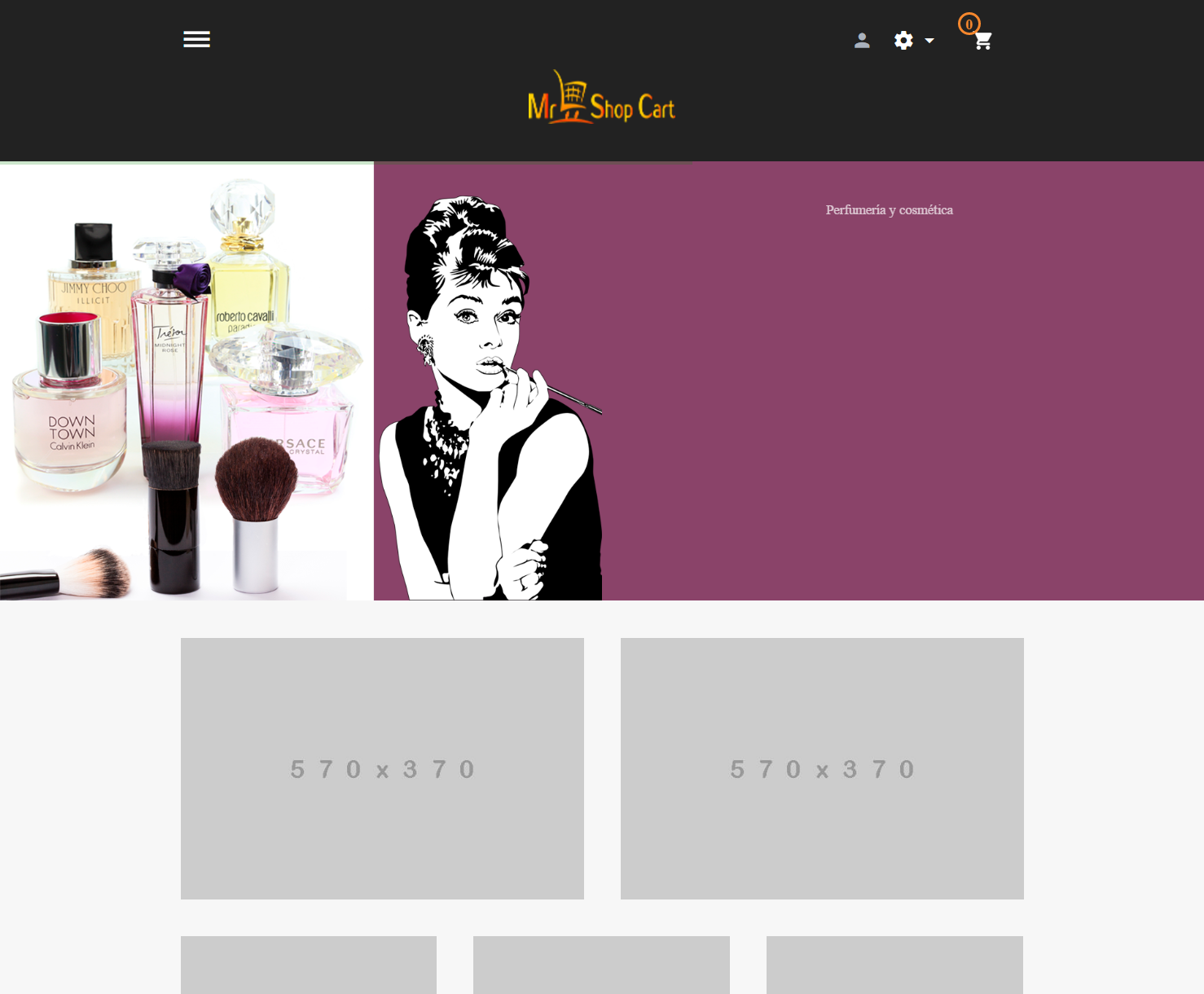Open the settings gear icon
Screen dimensions: 1204x994
(903, 41)
